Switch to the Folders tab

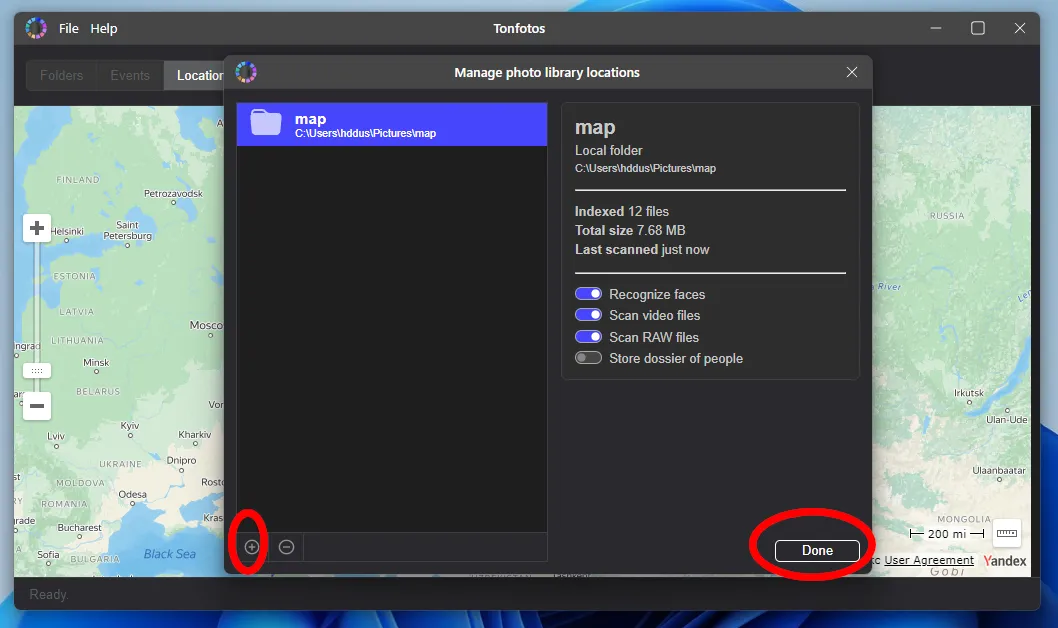pos(61,75)
